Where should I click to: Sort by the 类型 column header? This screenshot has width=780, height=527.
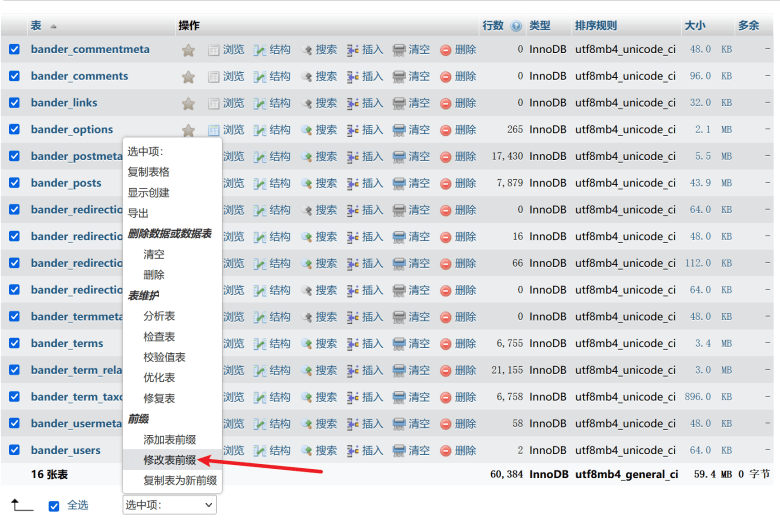(x=540, y=25)
